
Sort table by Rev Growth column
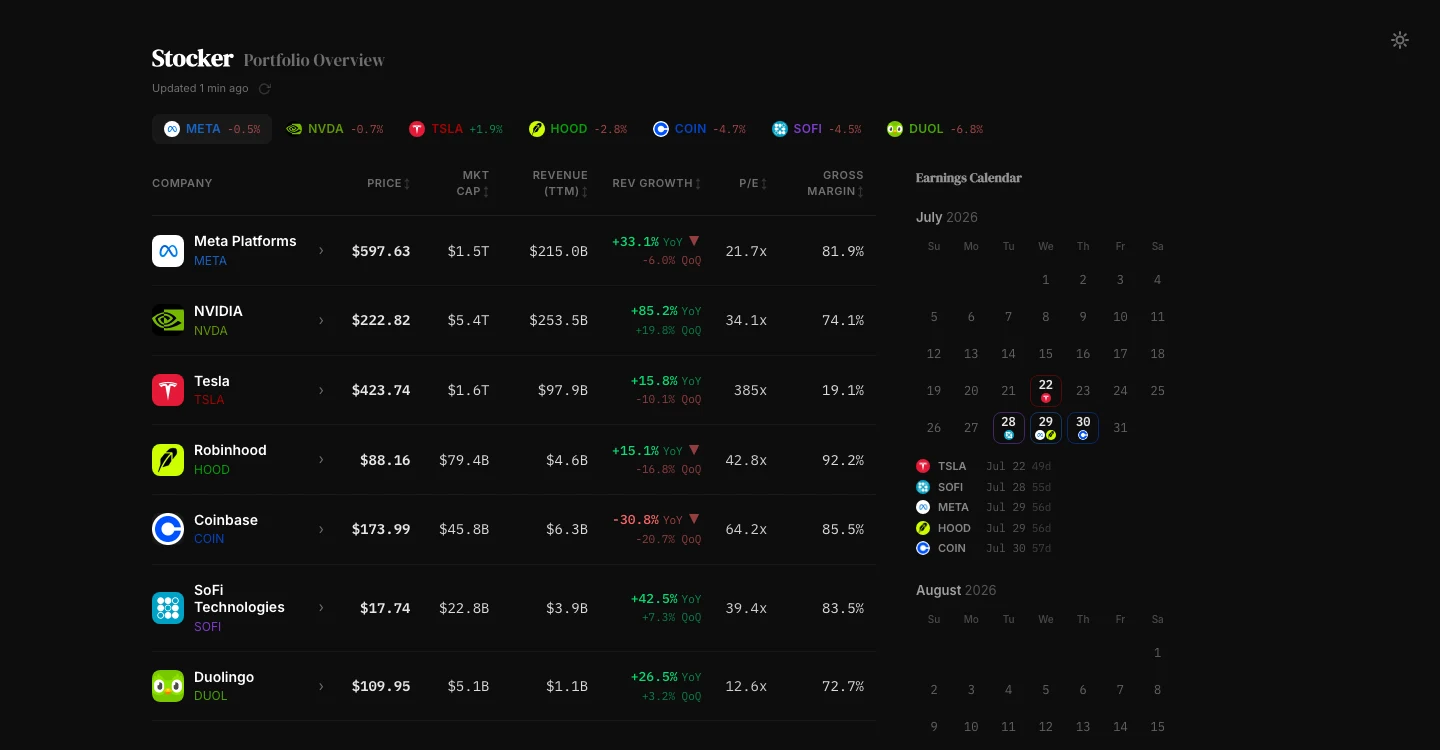tap(657, 183)
